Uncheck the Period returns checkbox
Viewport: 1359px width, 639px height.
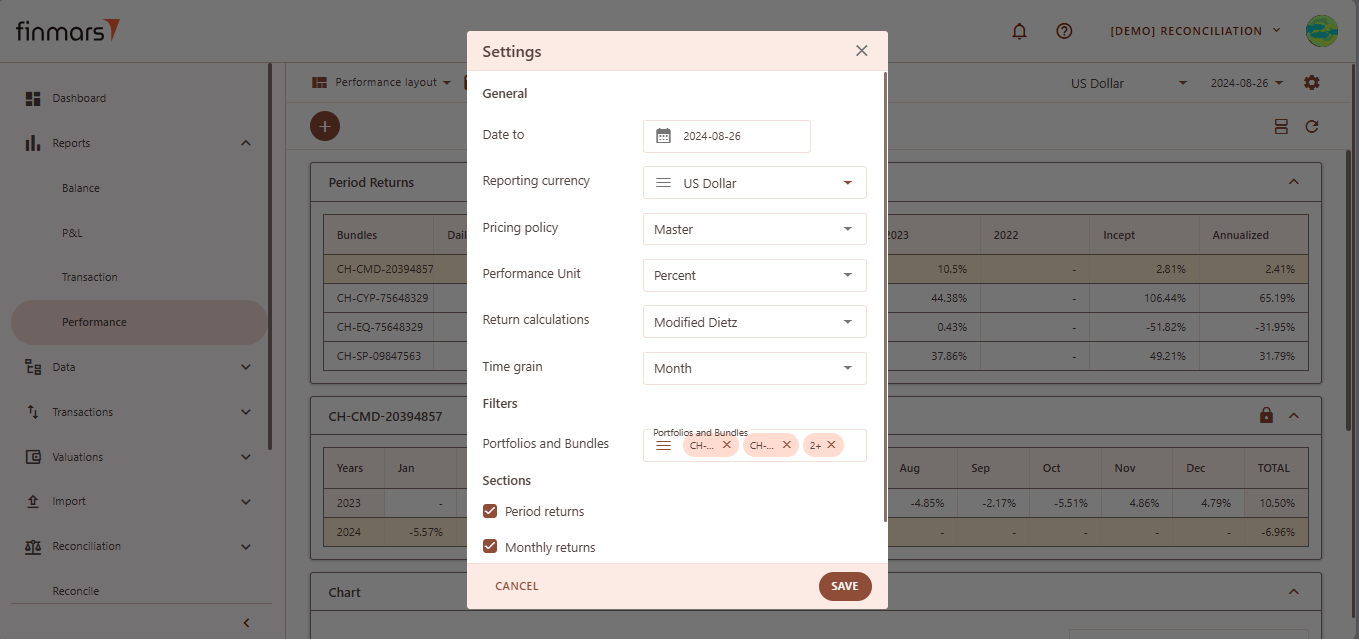click(490, 511)
